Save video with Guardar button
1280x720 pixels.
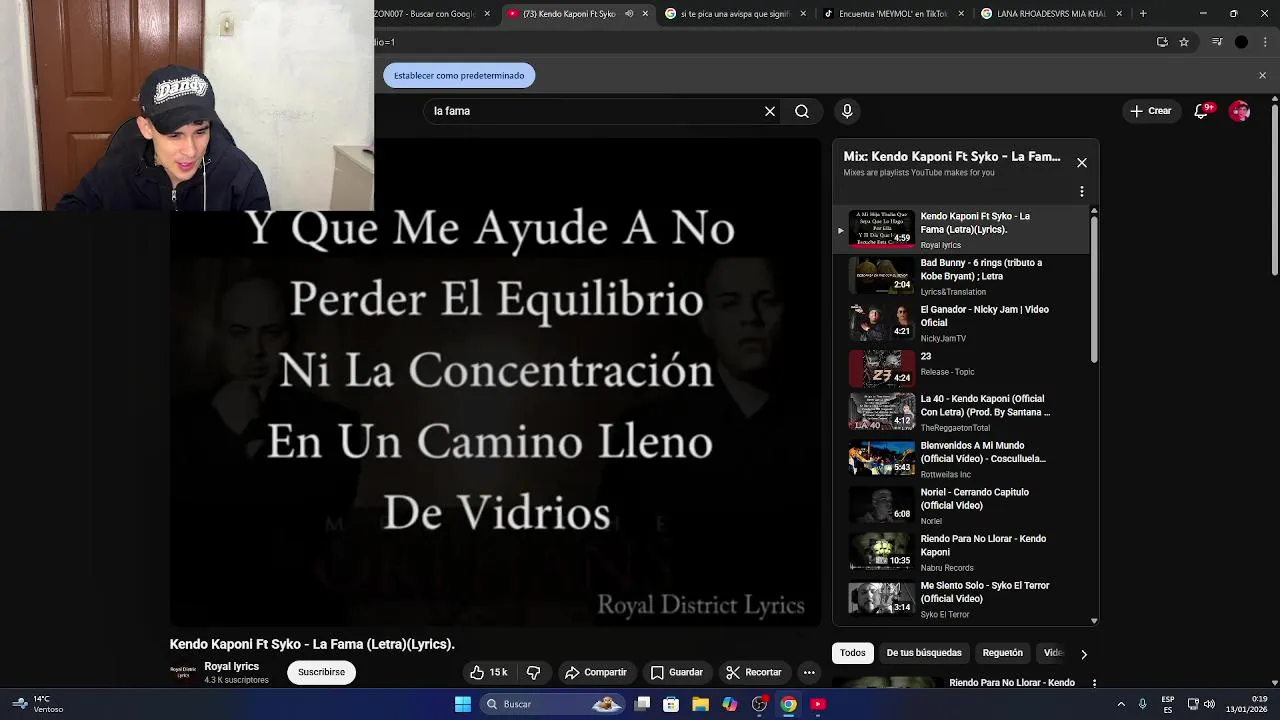676,672
